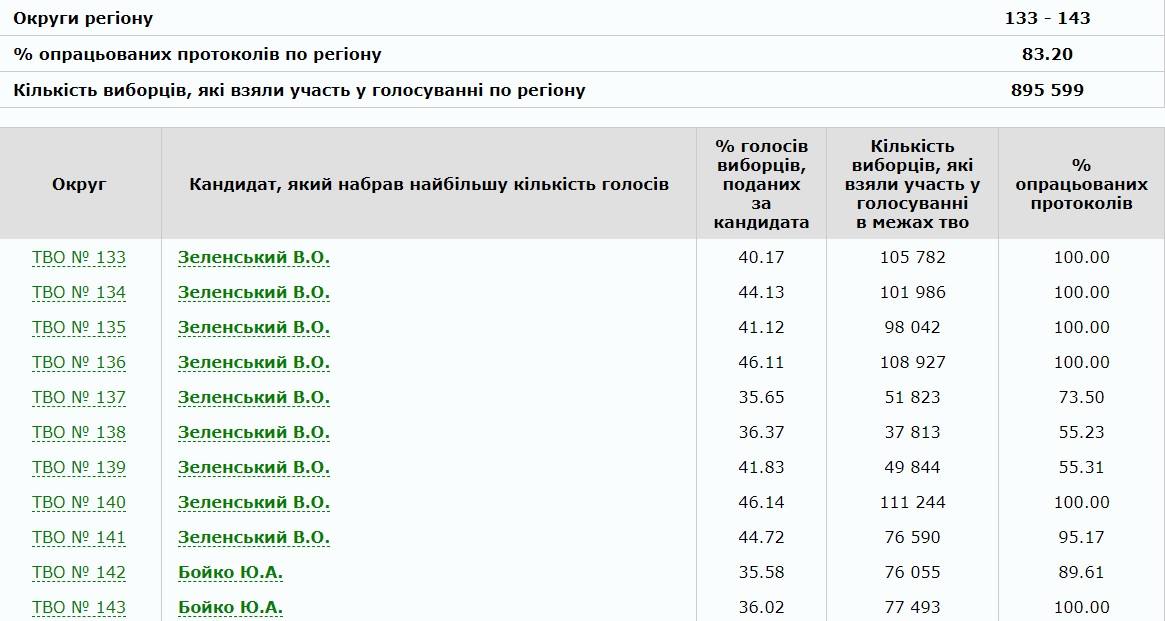Open the ТВО № 135 district link
Viewport: 1165px width, 621px height.
(79, 328)
